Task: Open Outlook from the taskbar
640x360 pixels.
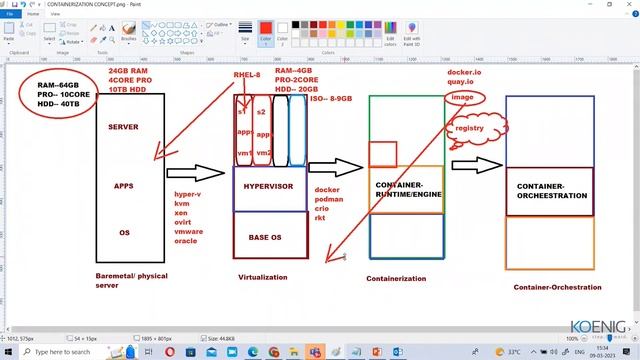Action: tap(398, 351)
